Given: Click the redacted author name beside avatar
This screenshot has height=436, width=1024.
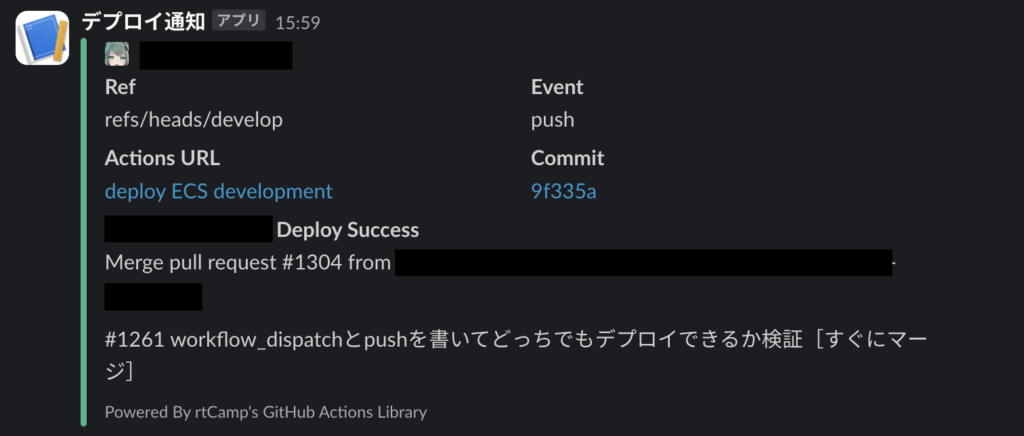Looking at the screenshot, I should (216, 55).
